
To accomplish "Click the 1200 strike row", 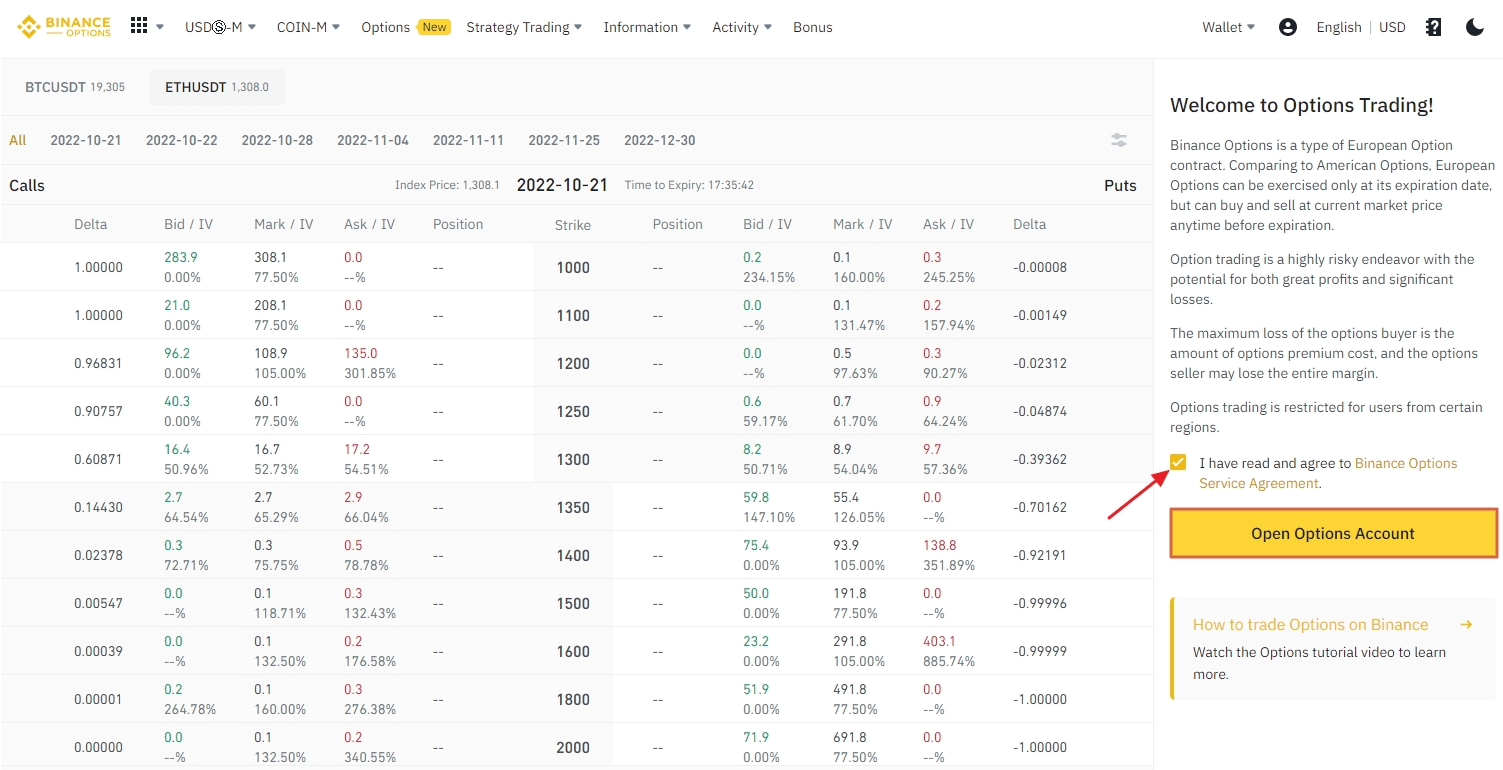I will [x=577, y=363].
